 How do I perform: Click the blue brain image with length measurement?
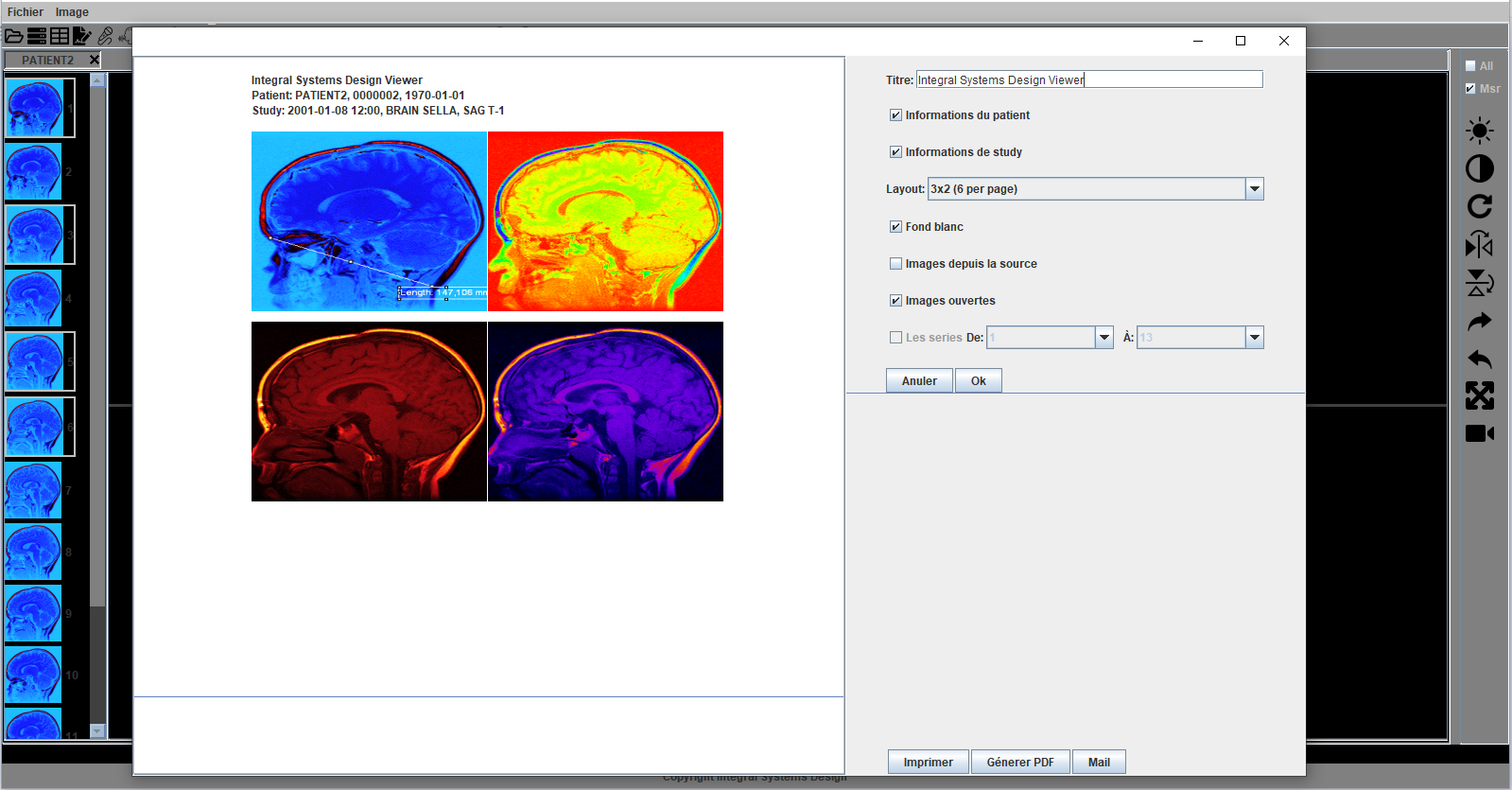click(369, 221)
